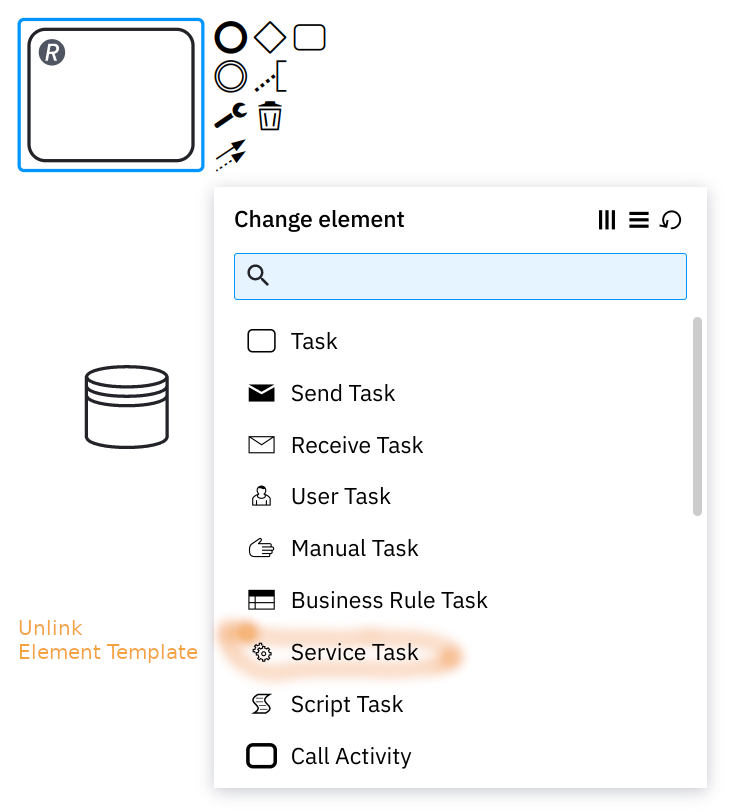Click the popup list scrollbar
Viewport: 749px width, 812px height.
697,416
